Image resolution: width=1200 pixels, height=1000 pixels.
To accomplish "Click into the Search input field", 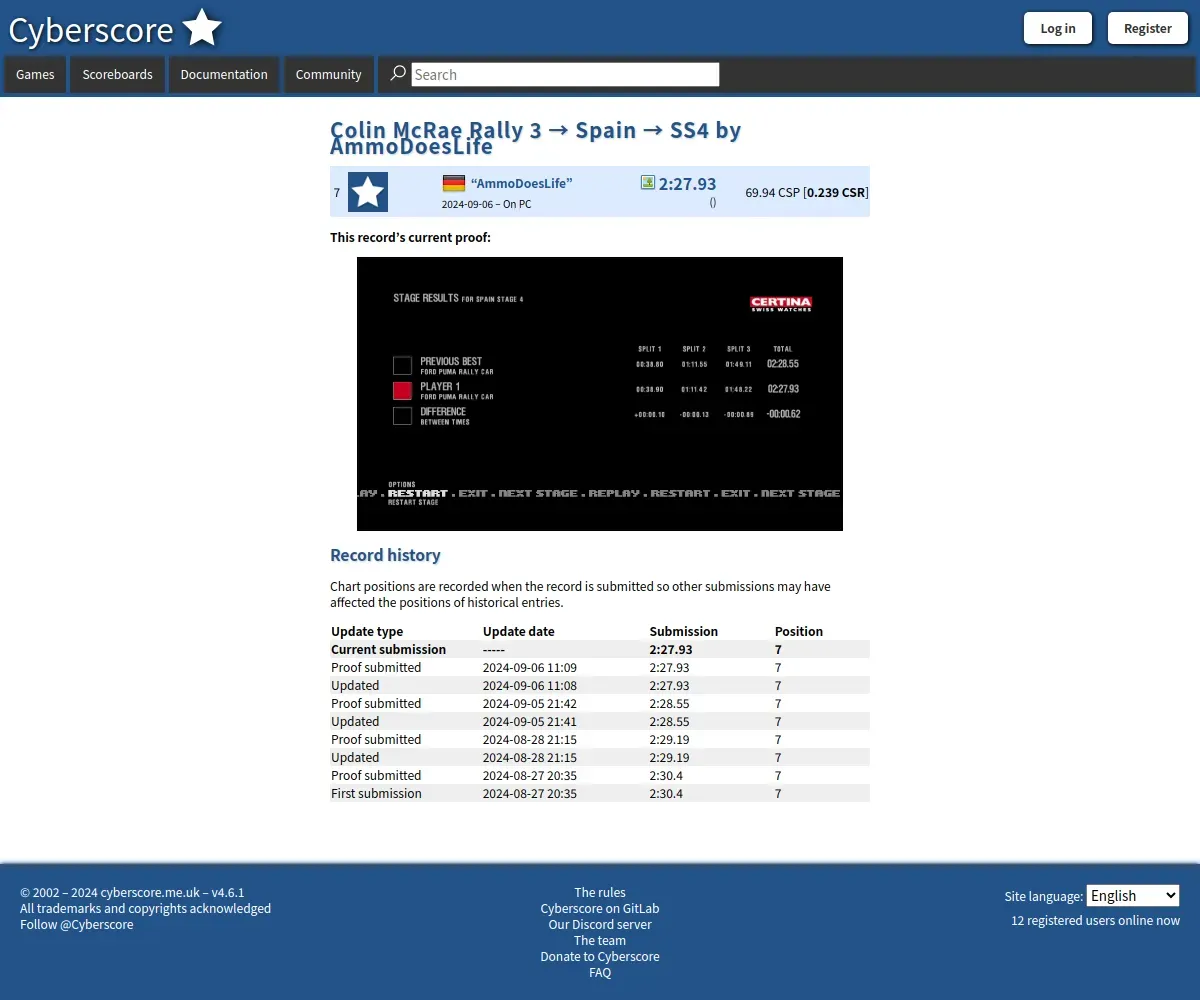I will (x=565, y=74).
